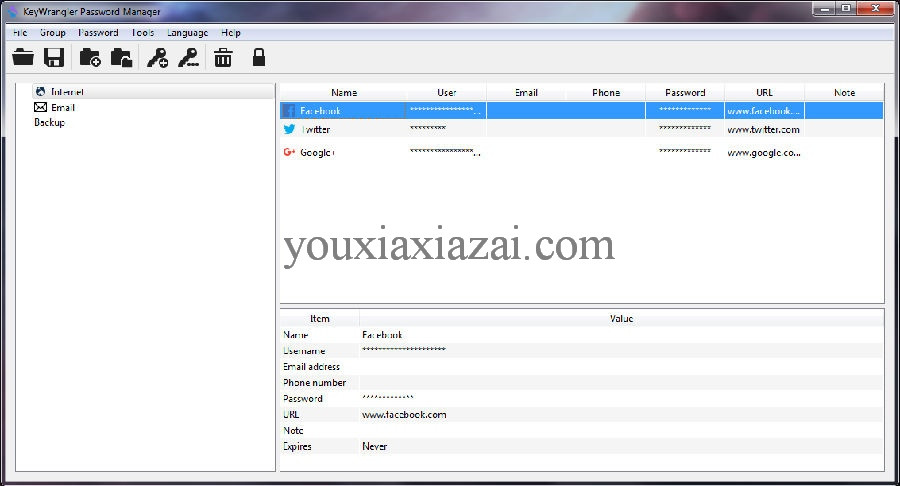The width and height of the screenshot is (900, 486).
Task: Sort by the URL column header
Action: [765, 92]
